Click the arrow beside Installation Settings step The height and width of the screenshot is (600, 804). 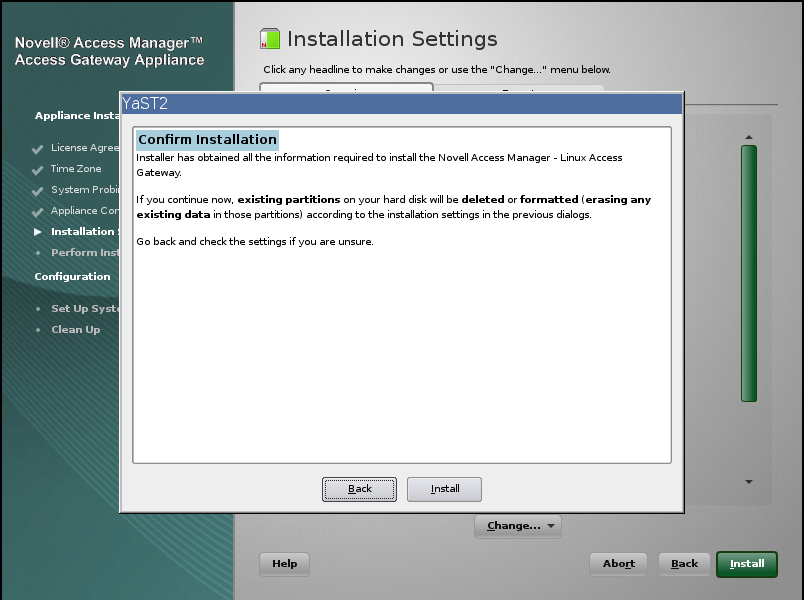37,232
